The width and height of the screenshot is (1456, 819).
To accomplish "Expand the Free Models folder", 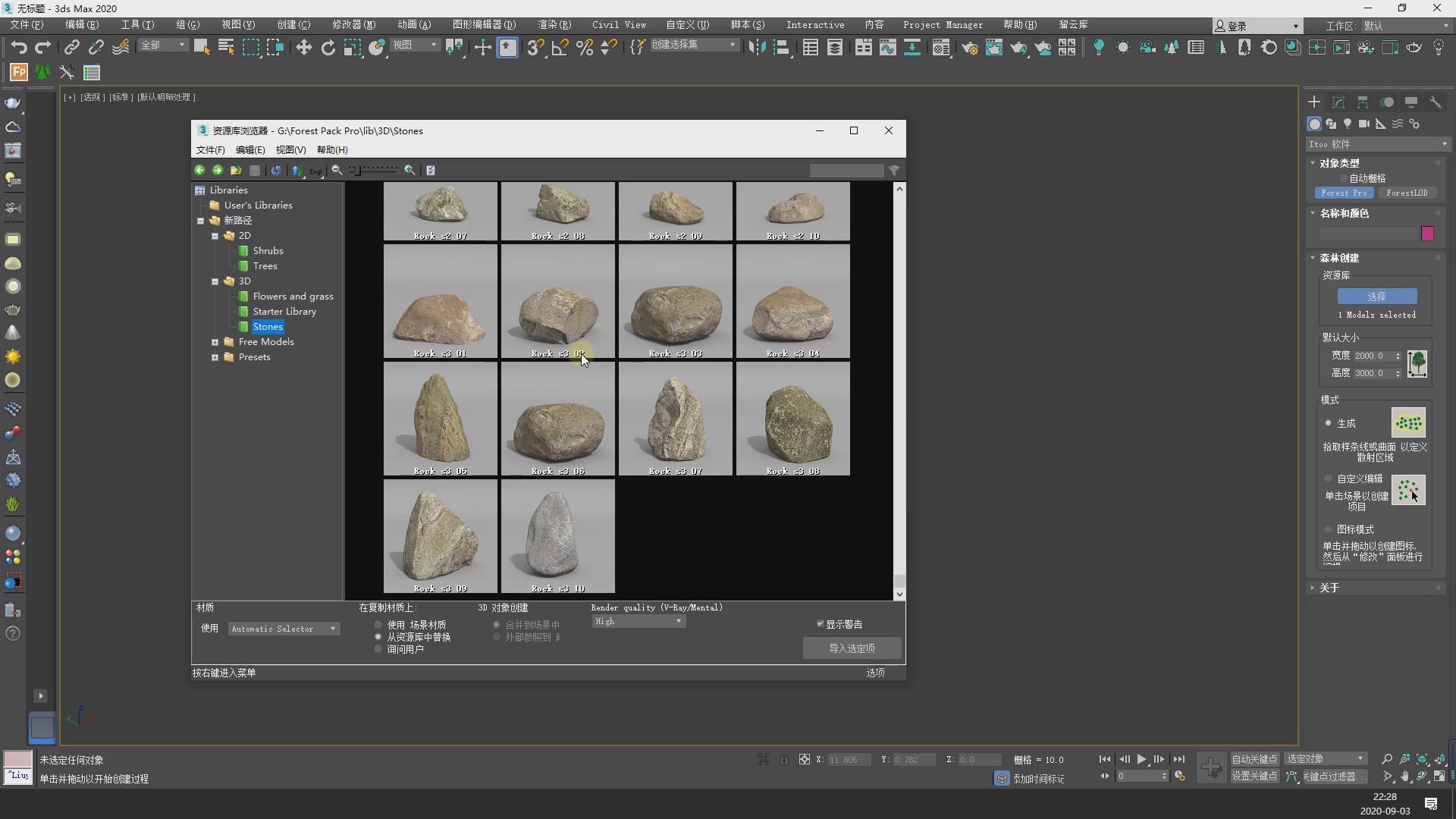I will (215, 342).
